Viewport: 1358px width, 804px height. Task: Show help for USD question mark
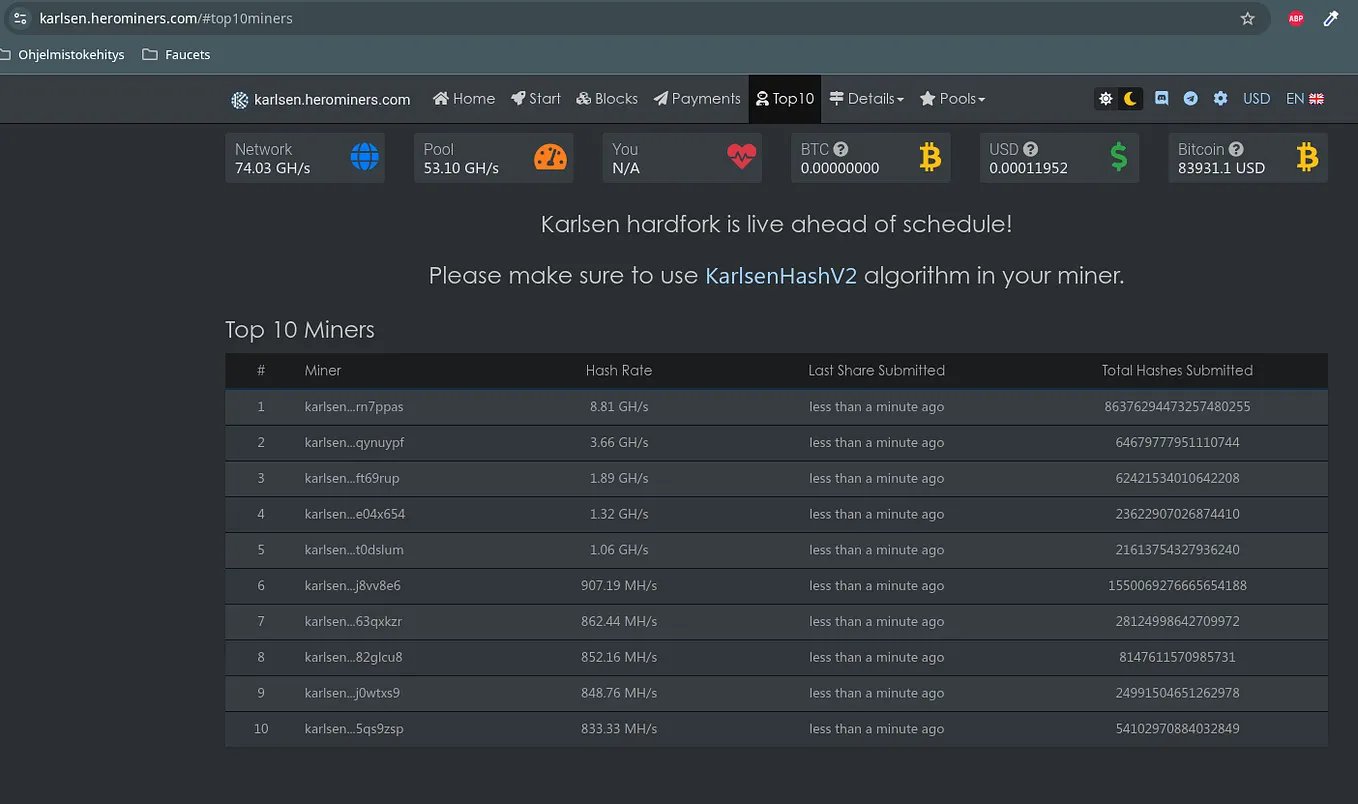1030,149
